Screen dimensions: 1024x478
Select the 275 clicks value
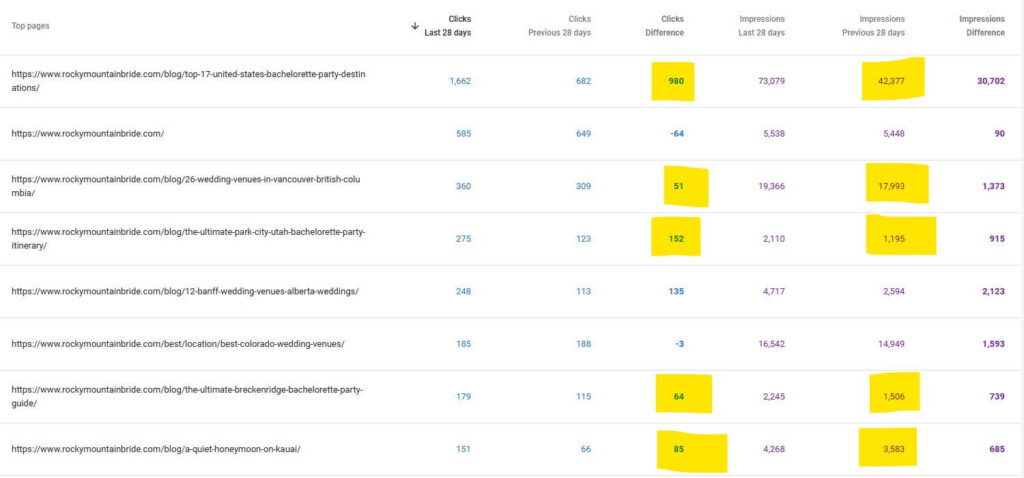(463, 239)
